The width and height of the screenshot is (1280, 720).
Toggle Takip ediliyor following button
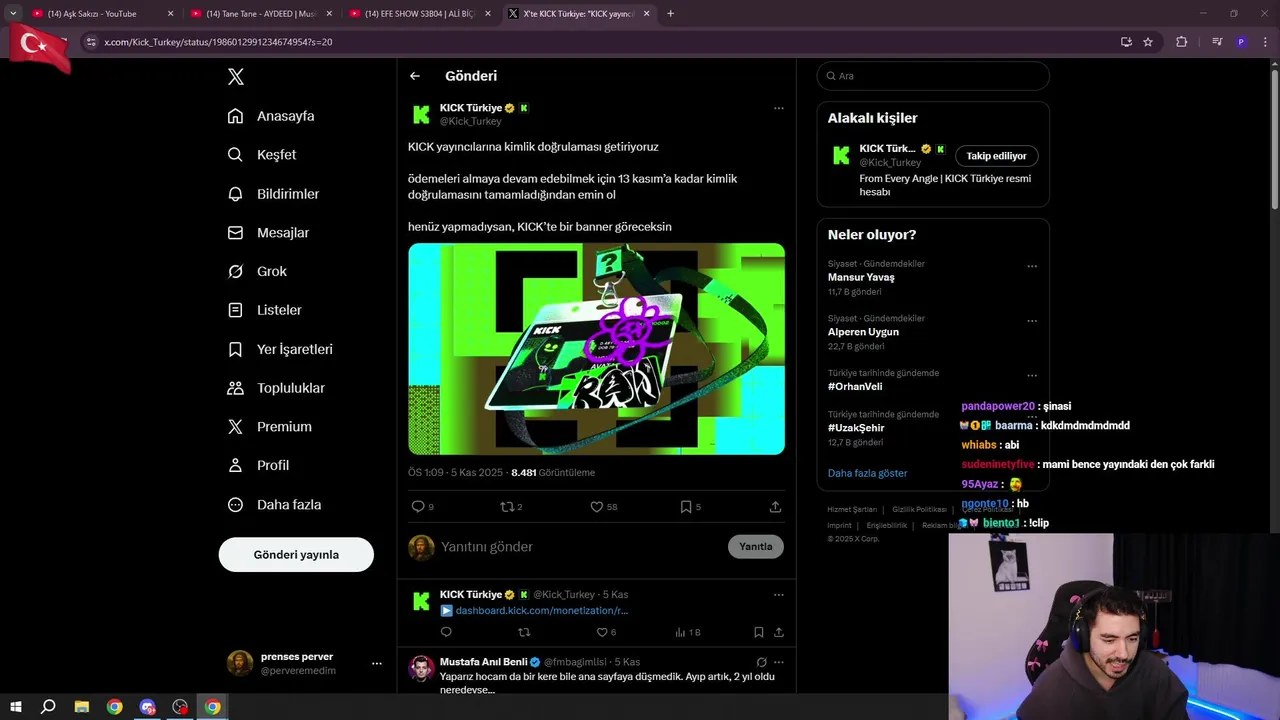[996, 156]
